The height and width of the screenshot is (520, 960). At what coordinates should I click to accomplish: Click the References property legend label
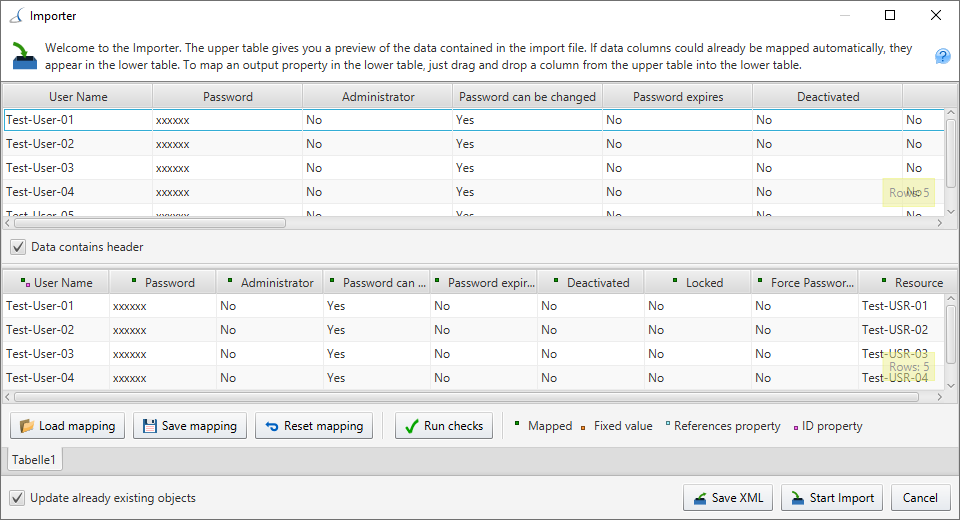(727, 426)
